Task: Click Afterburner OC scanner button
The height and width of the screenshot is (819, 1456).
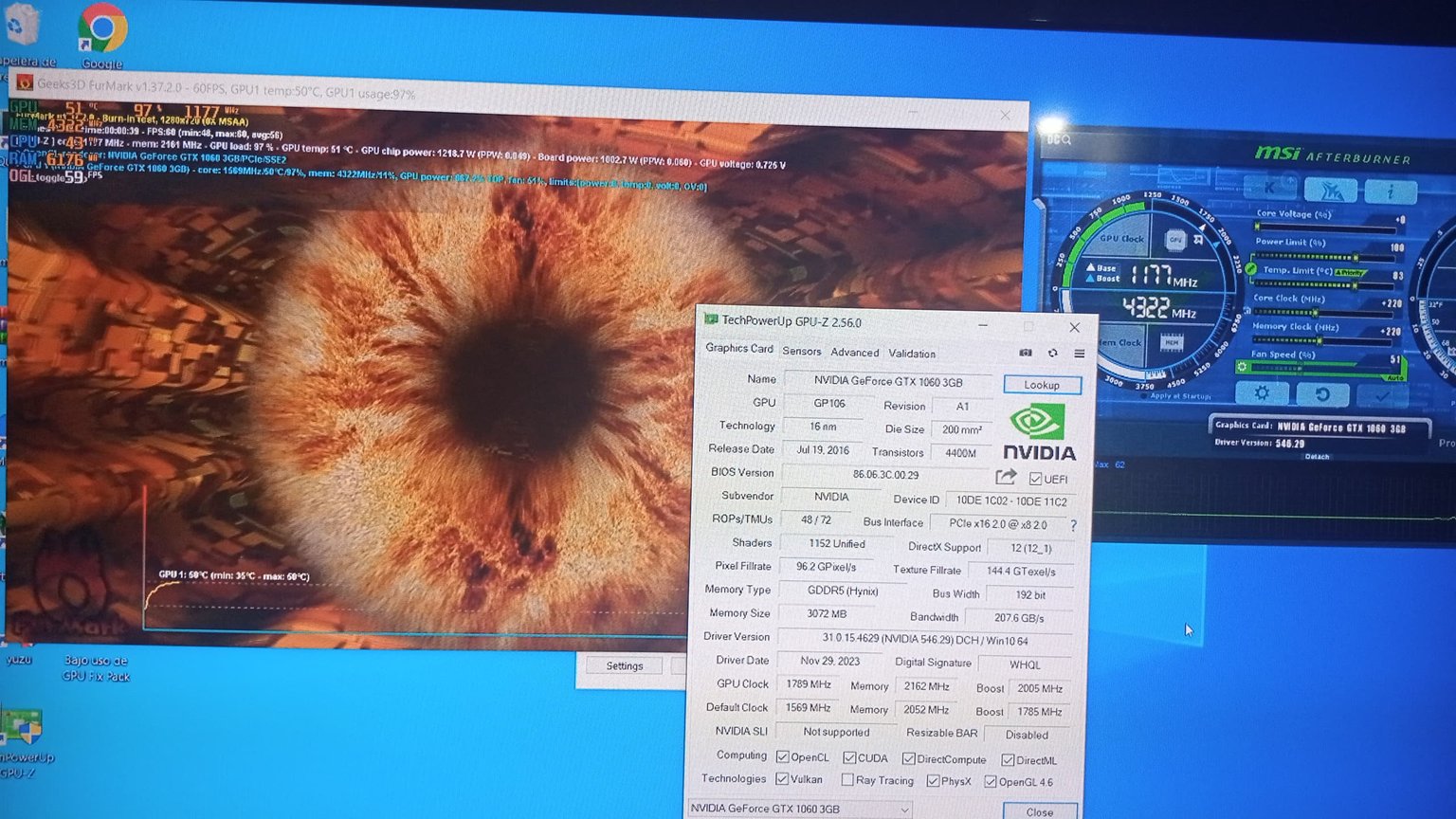Action: coord(1331,190)
